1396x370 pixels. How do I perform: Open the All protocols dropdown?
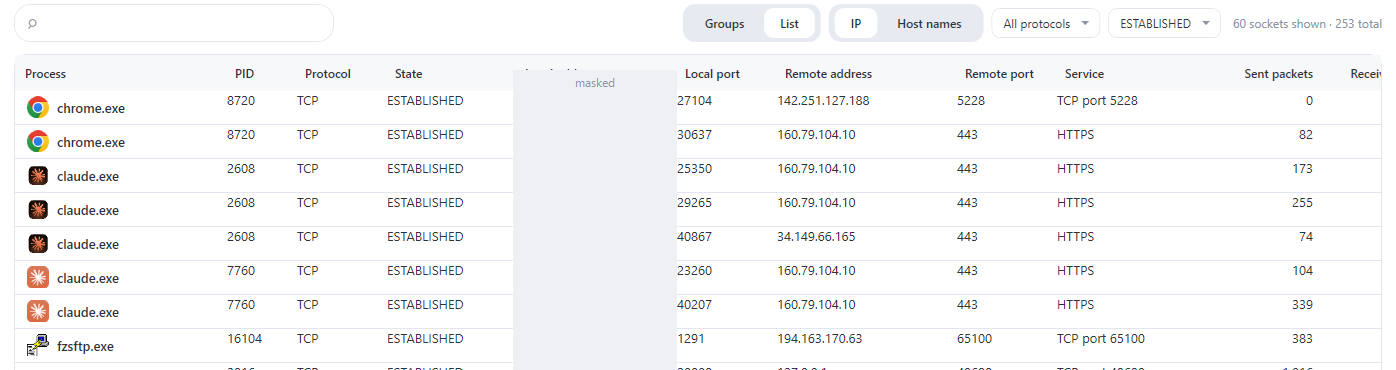click(x=1046, y=24)
